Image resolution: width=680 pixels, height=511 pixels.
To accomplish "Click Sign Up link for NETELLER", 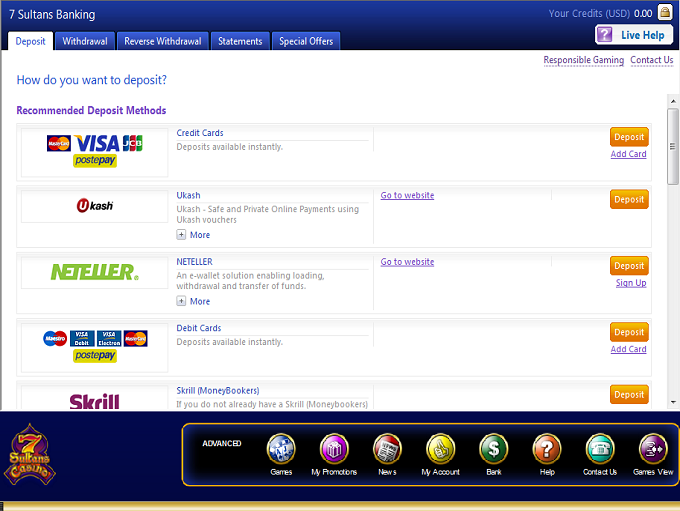I will (x=631, y=283).
